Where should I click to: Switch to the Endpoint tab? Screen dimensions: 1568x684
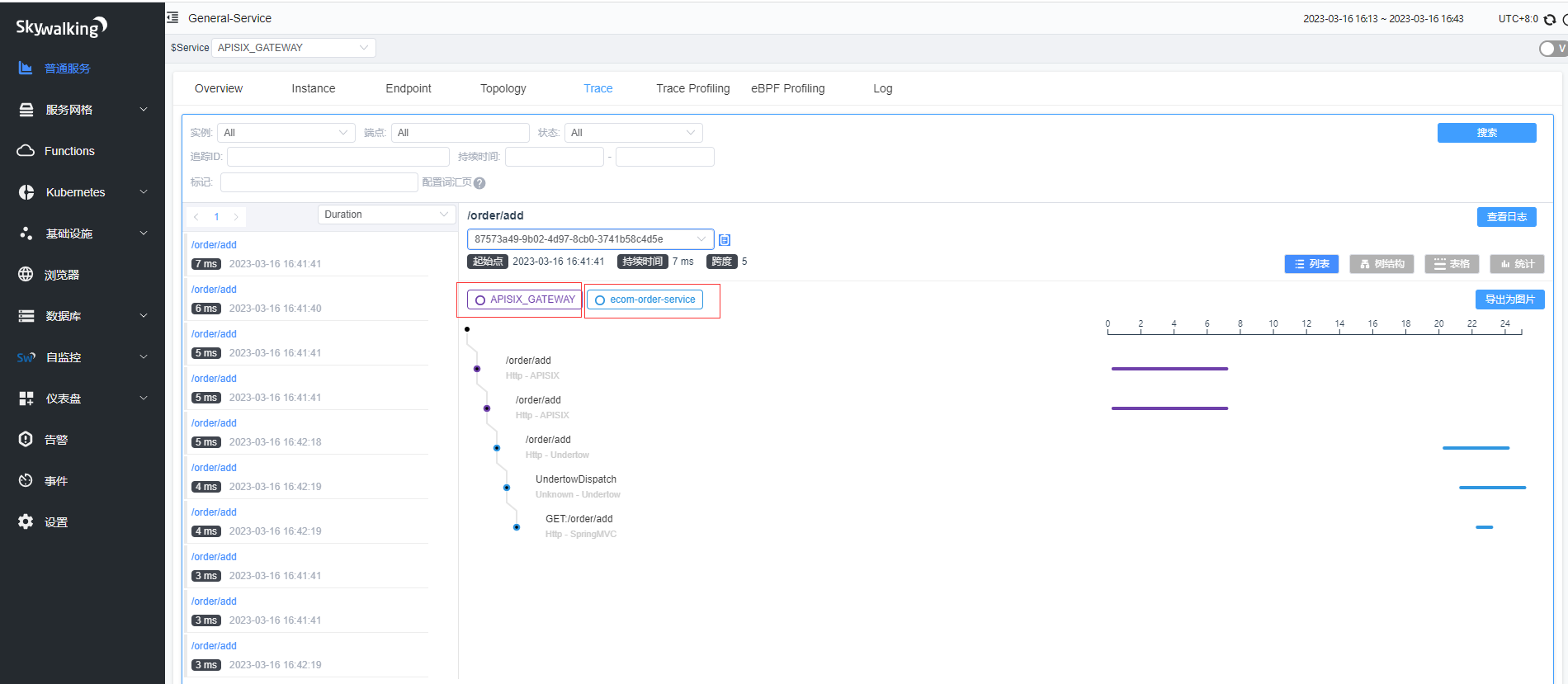coord(408,88)
